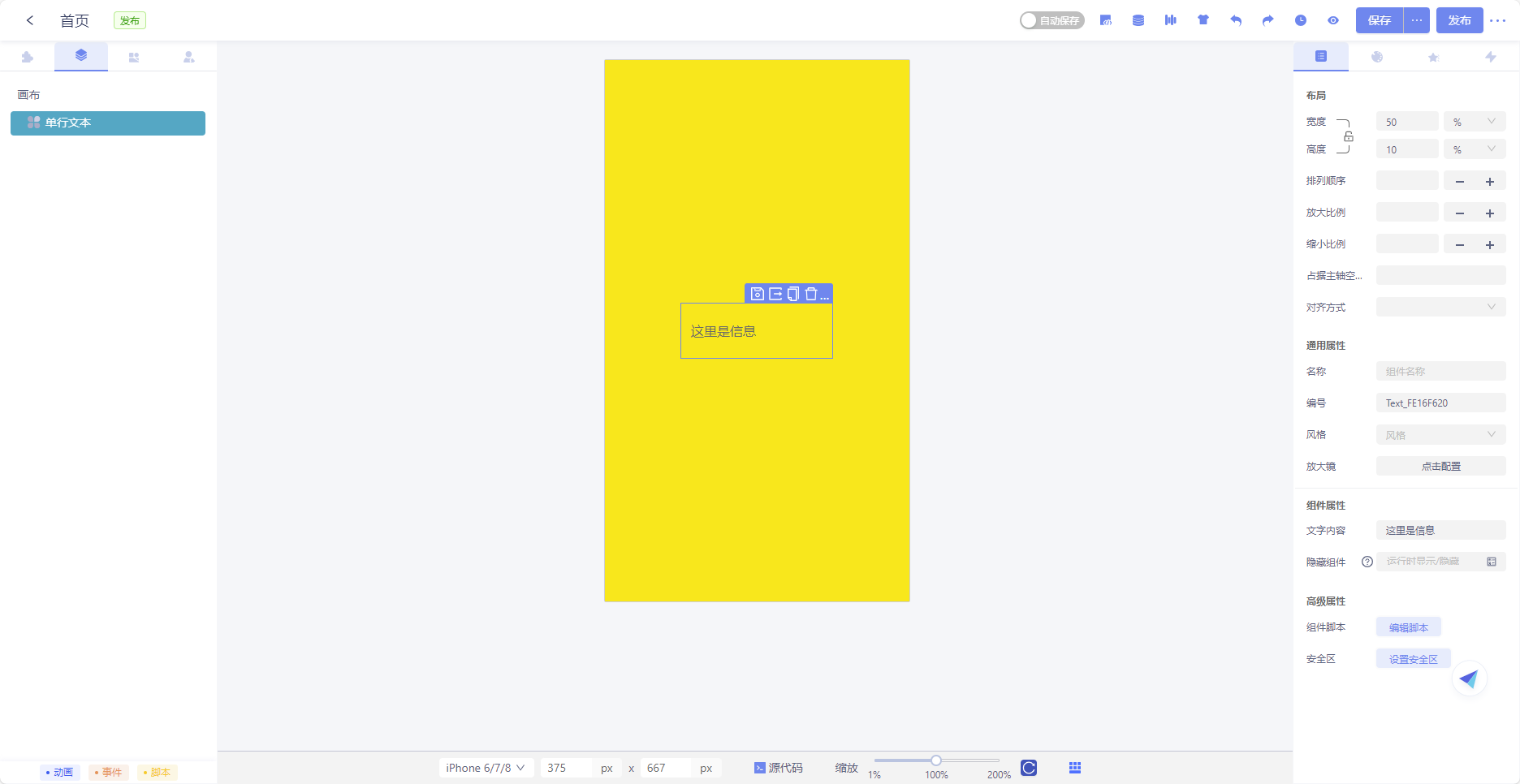
Task: Select the 这里是信息 text on canvas
Action: (x=723, y=331)
